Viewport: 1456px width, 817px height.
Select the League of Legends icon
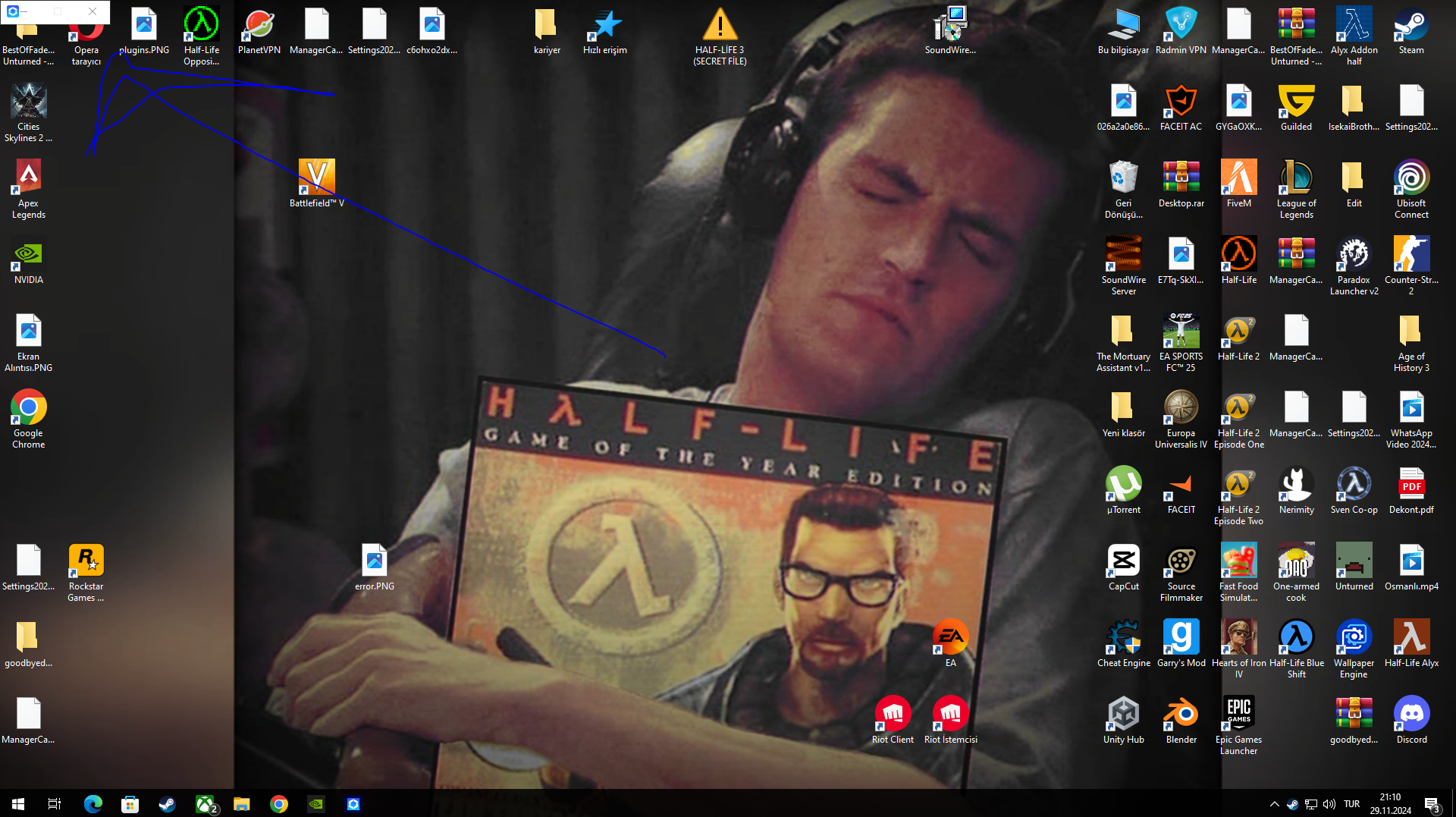click(1296, 190)
